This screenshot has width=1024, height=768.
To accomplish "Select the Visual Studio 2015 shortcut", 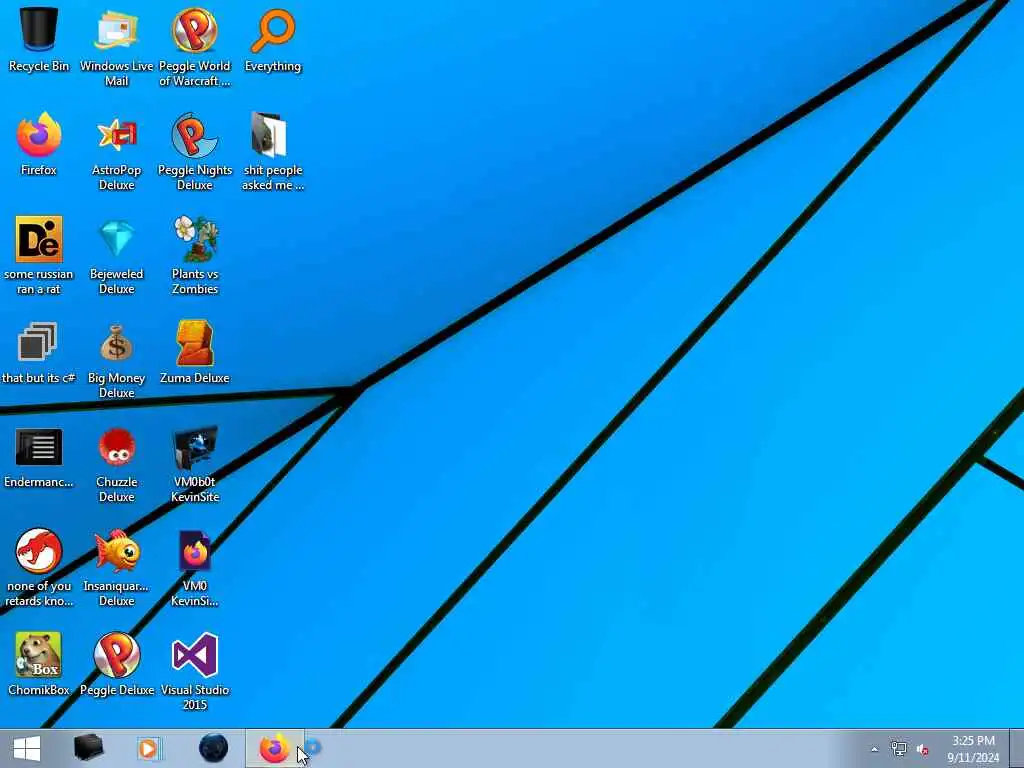I will pyautogui.click(x=195, y=671).
